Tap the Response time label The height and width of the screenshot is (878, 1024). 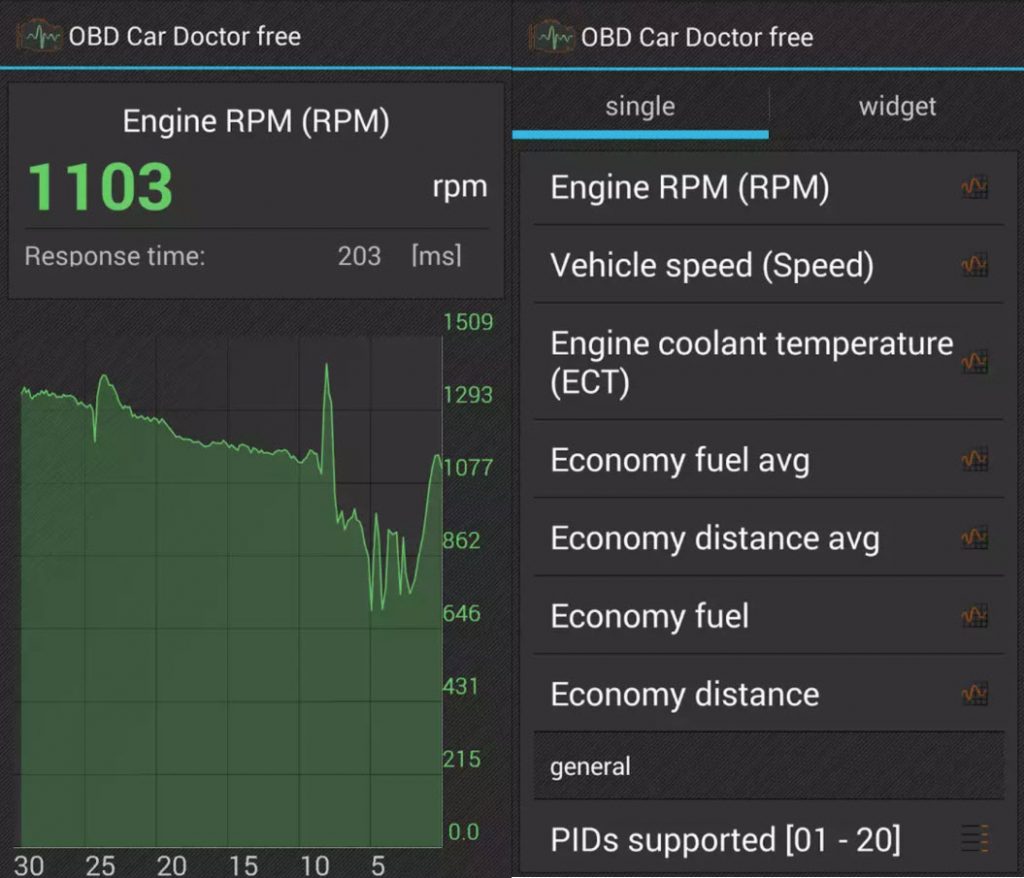[115, 256]
